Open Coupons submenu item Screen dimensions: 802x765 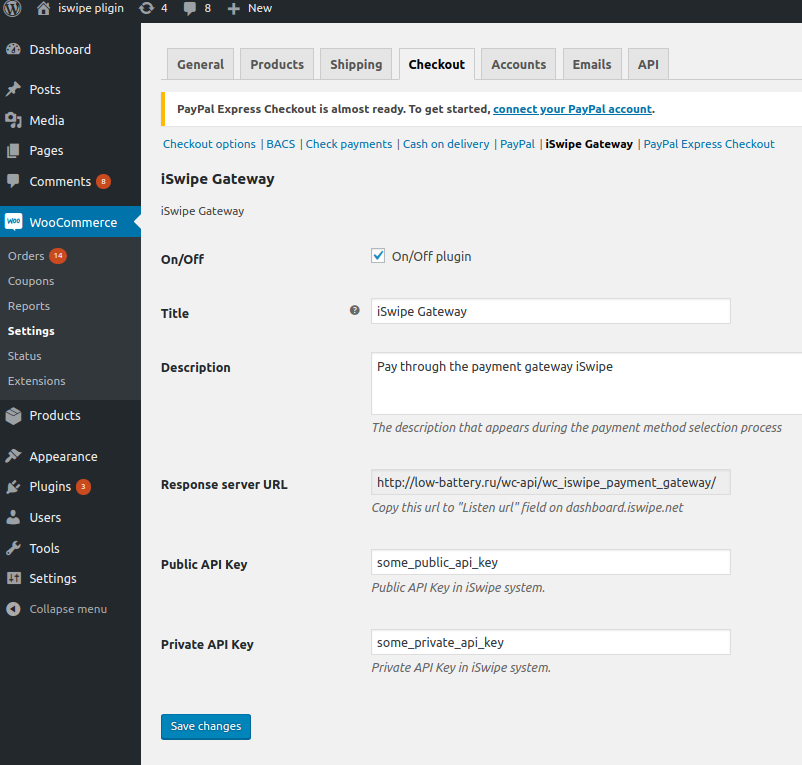click(x=31, y=281)
